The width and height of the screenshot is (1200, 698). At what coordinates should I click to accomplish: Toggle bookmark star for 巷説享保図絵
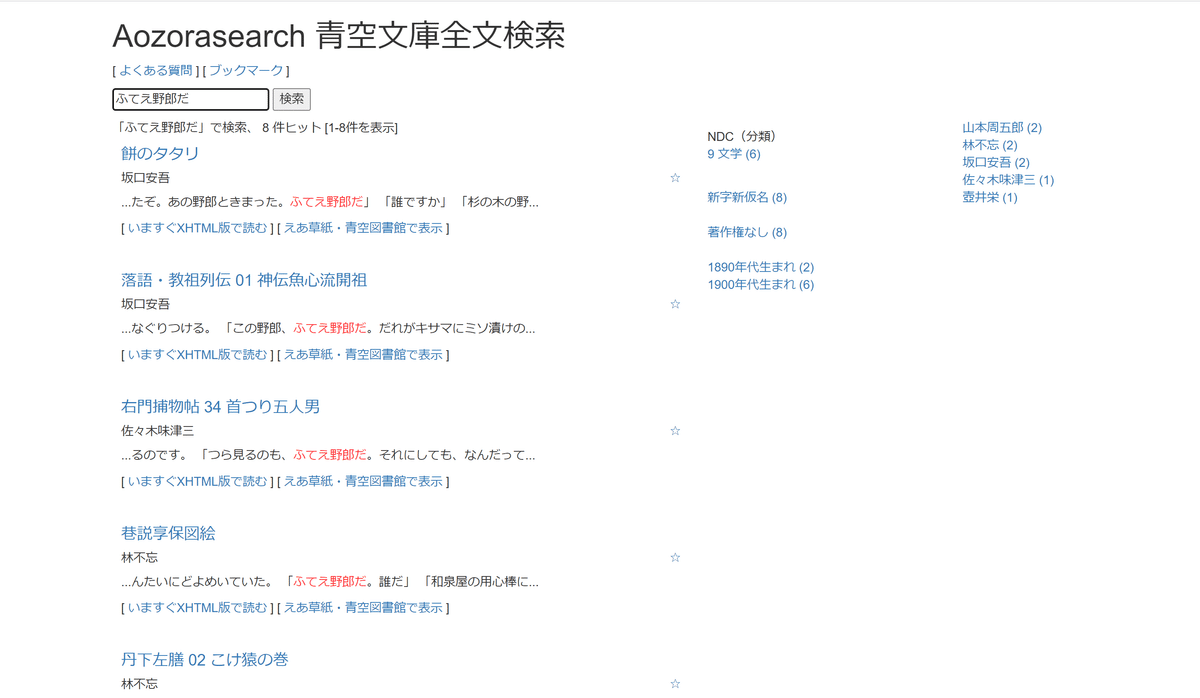click(x=675, y=558)
